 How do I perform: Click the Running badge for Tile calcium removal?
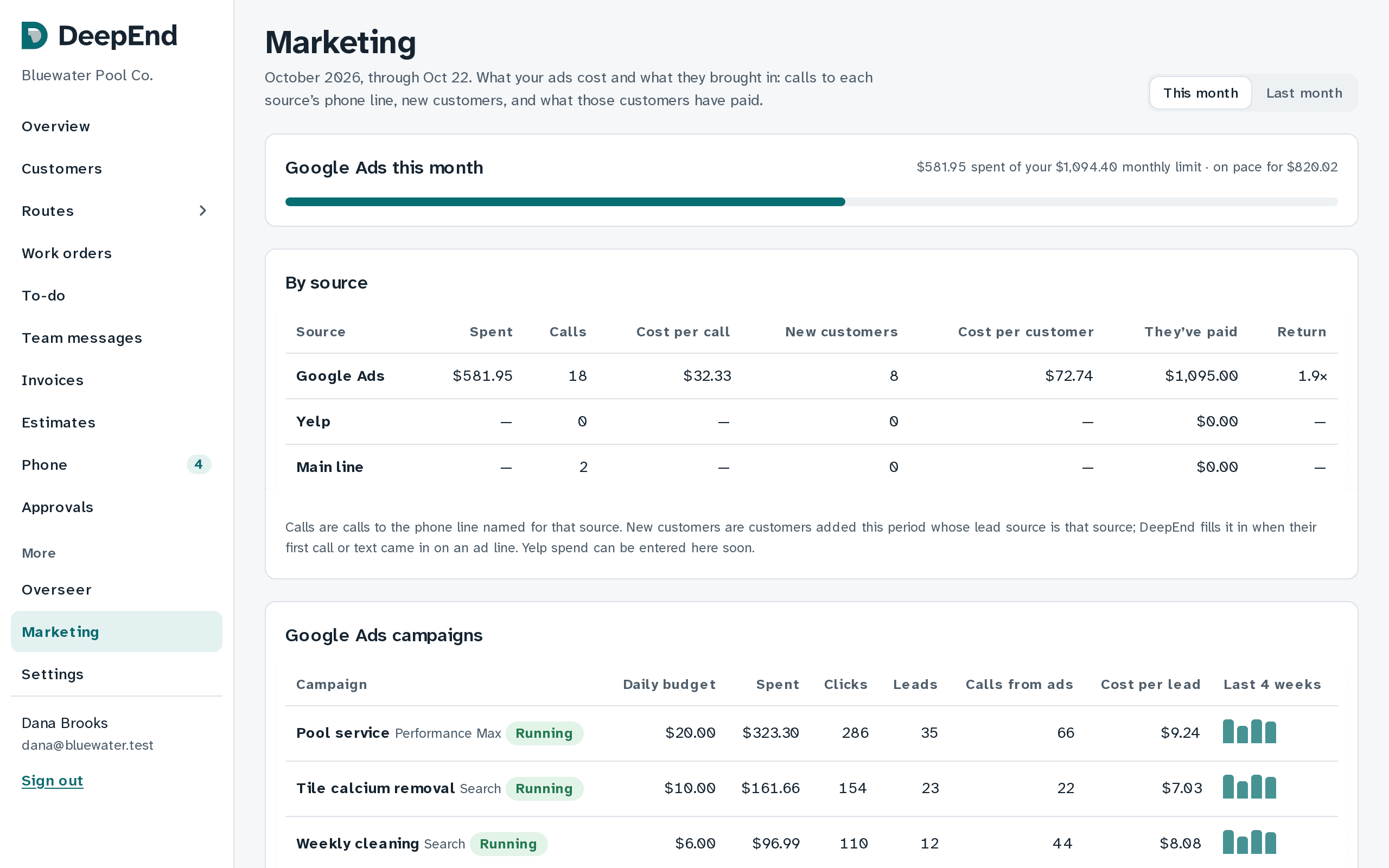coord(544,788)
